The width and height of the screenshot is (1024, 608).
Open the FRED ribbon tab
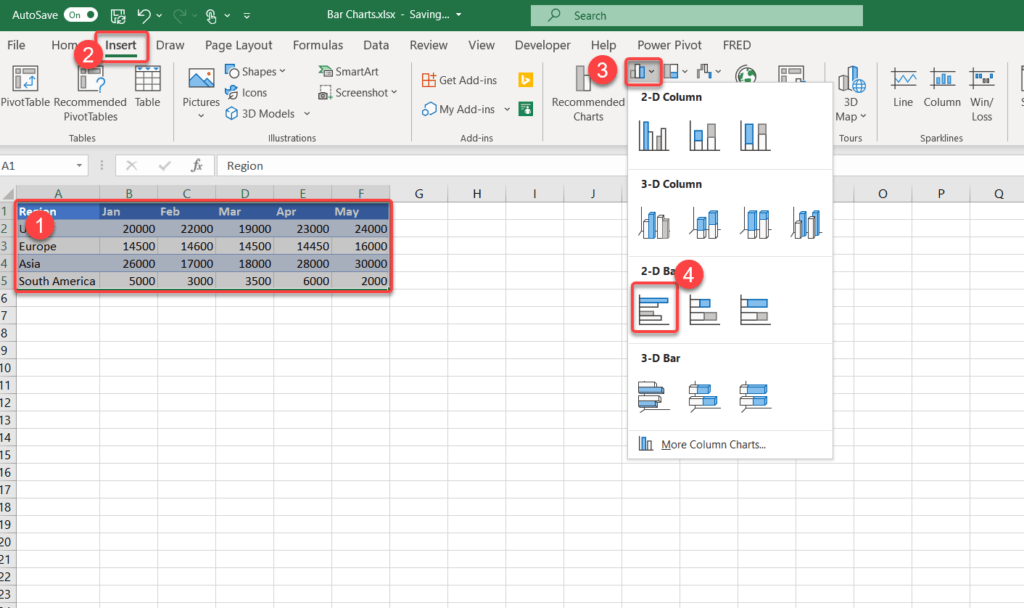click(x=736, y=45)
